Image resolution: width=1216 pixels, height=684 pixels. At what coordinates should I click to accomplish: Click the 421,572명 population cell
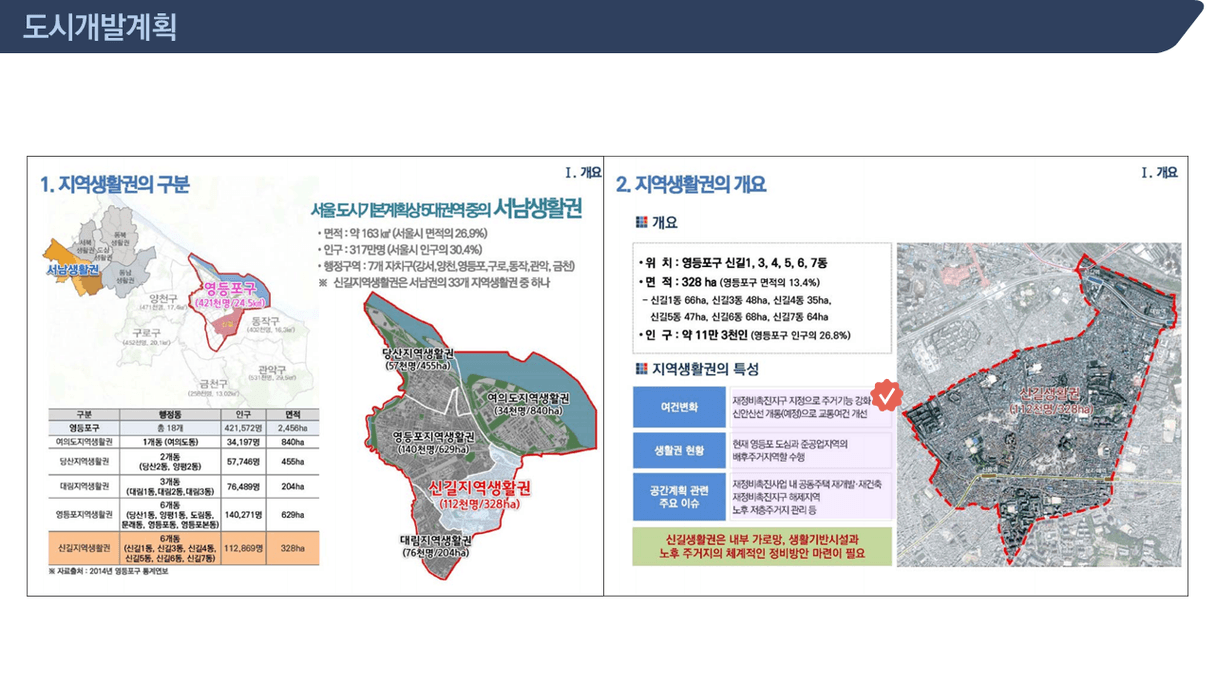pyautogui.click(x=243, y=427)
